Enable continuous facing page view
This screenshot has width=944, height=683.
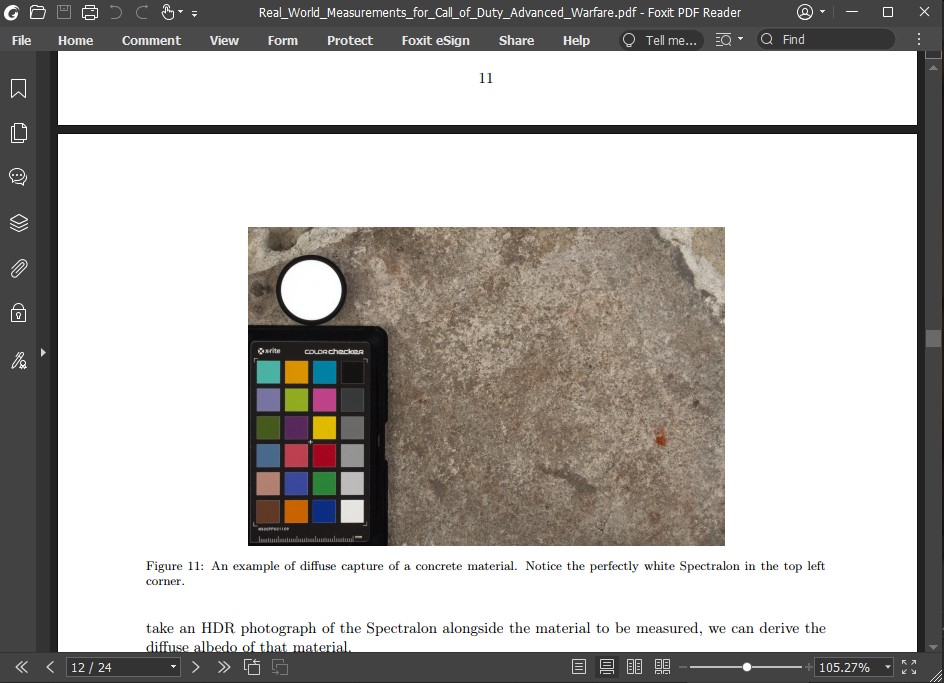tap(662, 667)
